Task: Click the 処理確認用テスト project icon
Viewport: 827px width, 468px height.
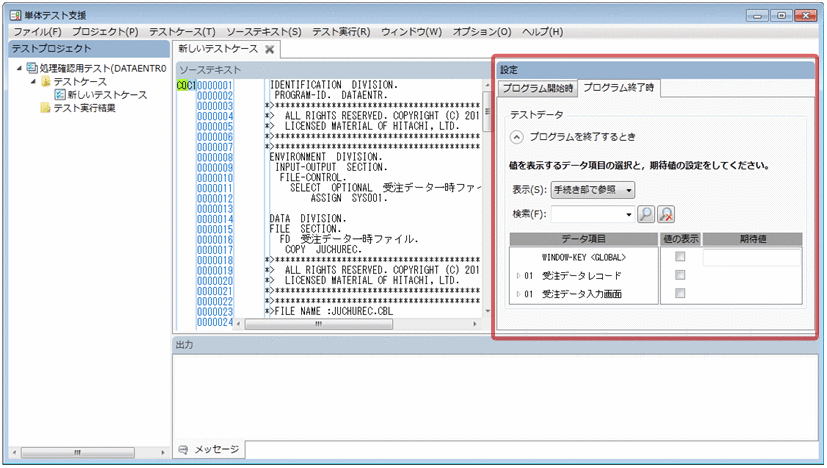Action: click(32, 68)
